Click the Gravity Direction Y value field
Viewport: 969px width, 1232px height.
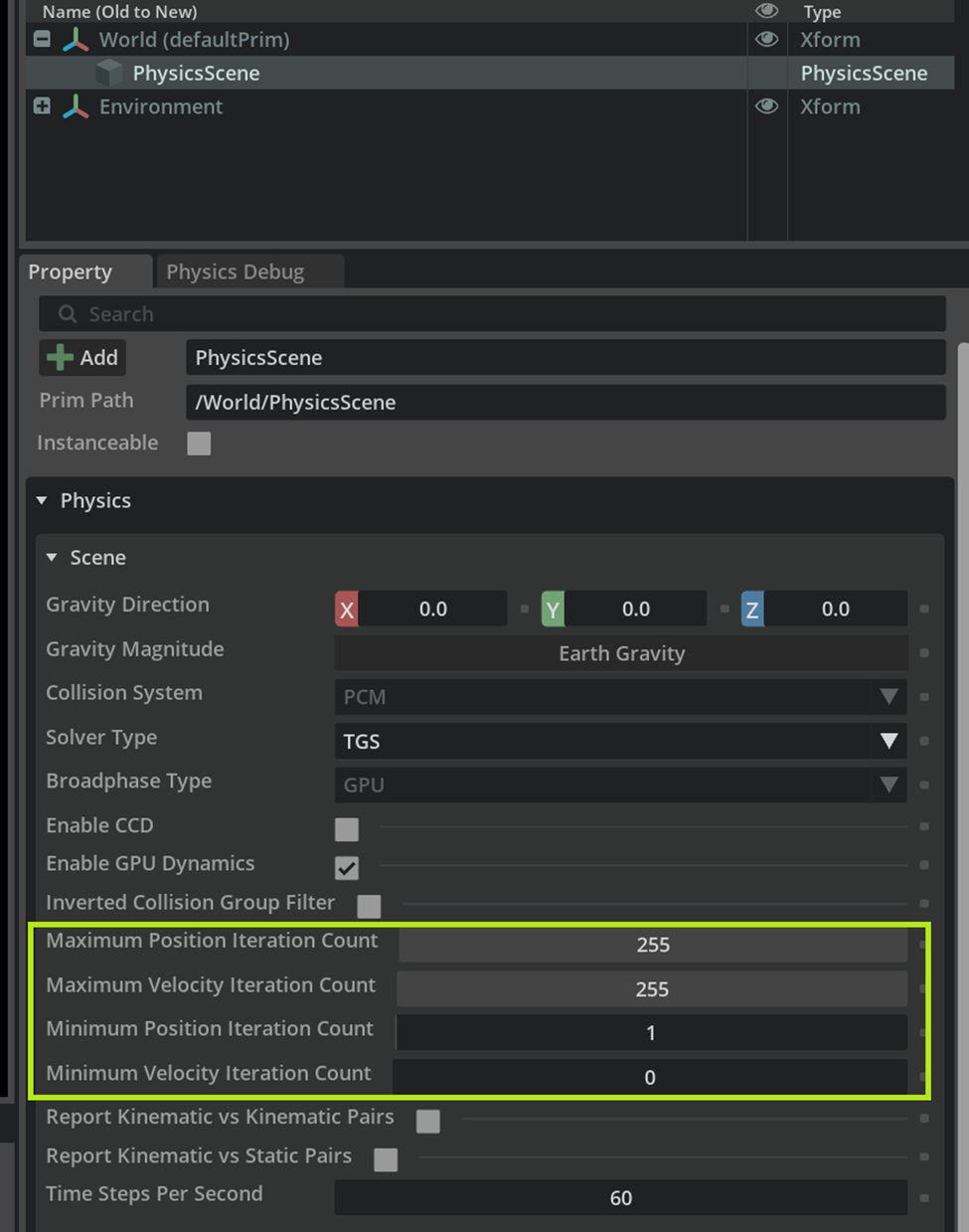coord(636,609)
